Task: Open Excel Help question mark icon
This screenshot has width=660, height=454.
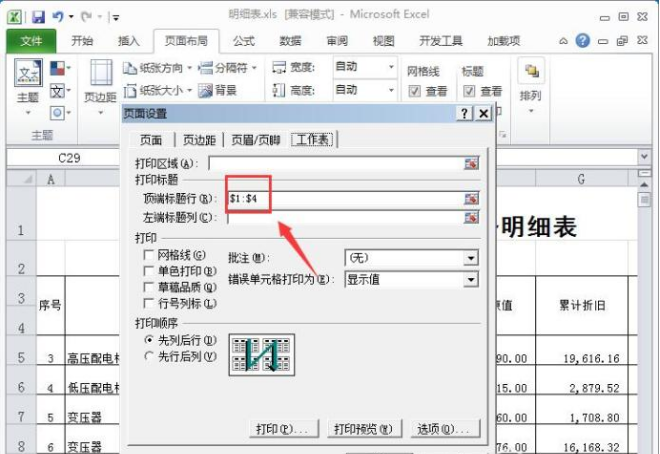Action: (x=583, y=40)
